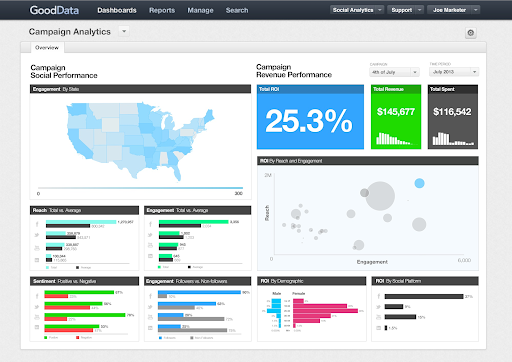Go to the Reports menu
The height and width of the screenshot is (362, 512).
(x=162, y=10)
